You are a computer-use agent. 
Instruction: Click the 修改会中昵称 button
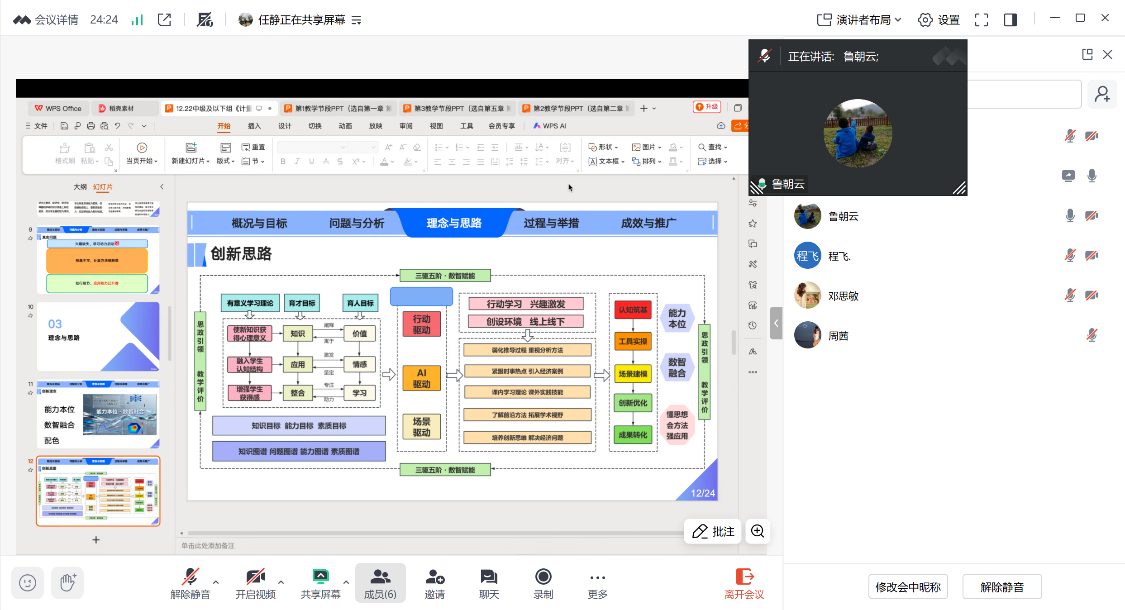(x=907, y=587)
